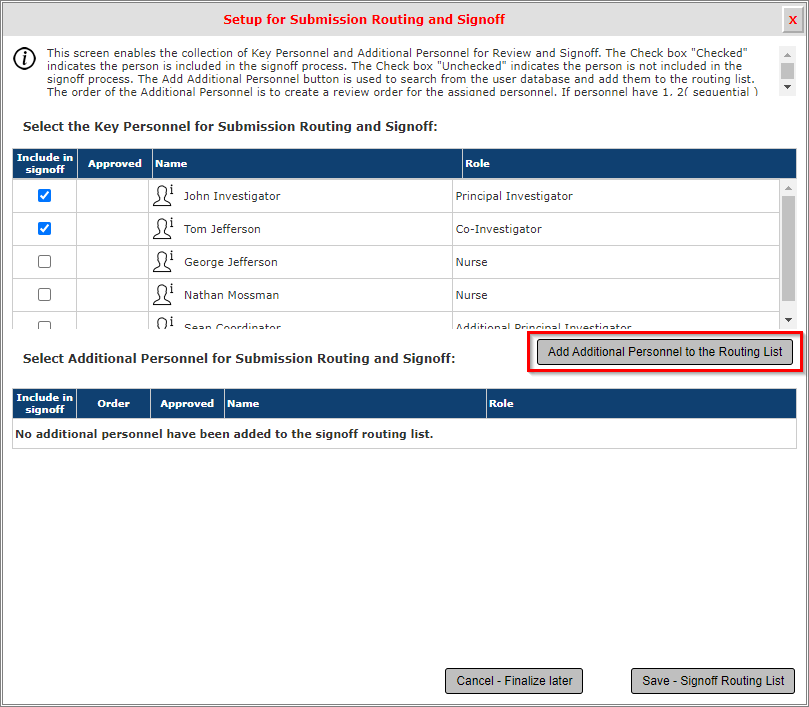
Task: Click Save - Signoff Routing List button
Action: point(713,681)
